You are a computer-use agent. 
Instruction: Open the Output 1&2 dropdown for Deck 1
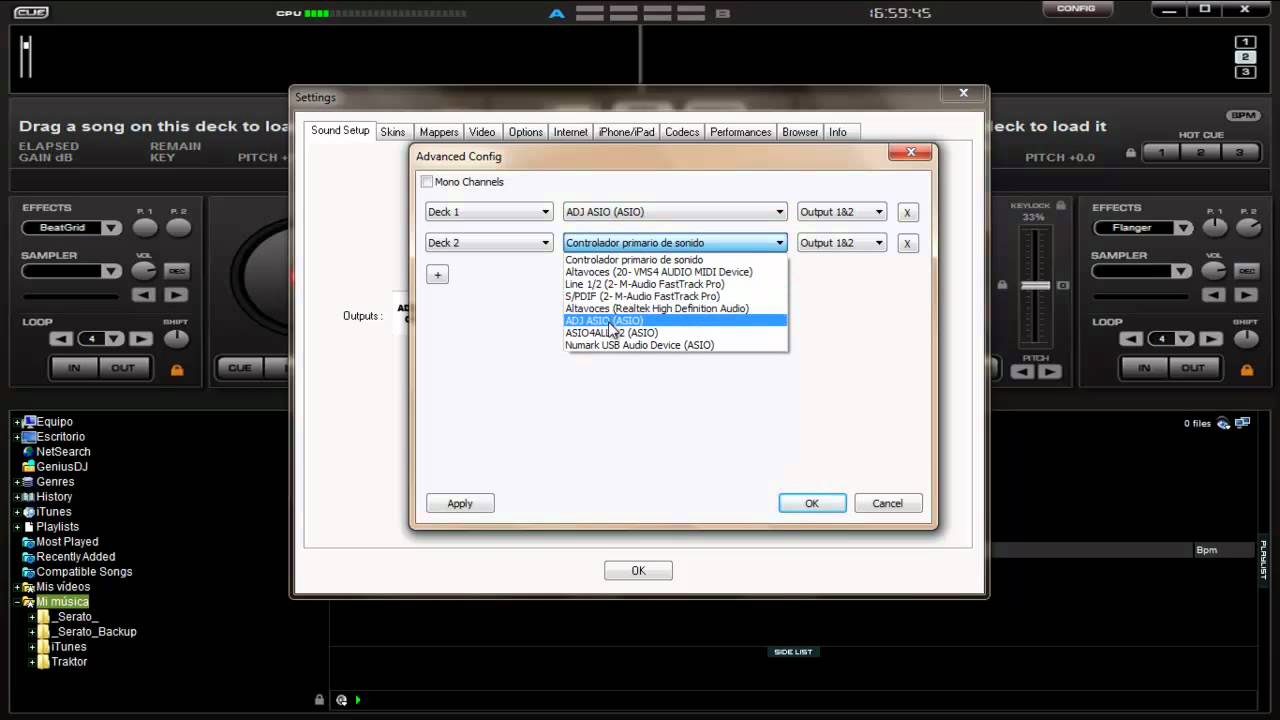click(842, 212)
